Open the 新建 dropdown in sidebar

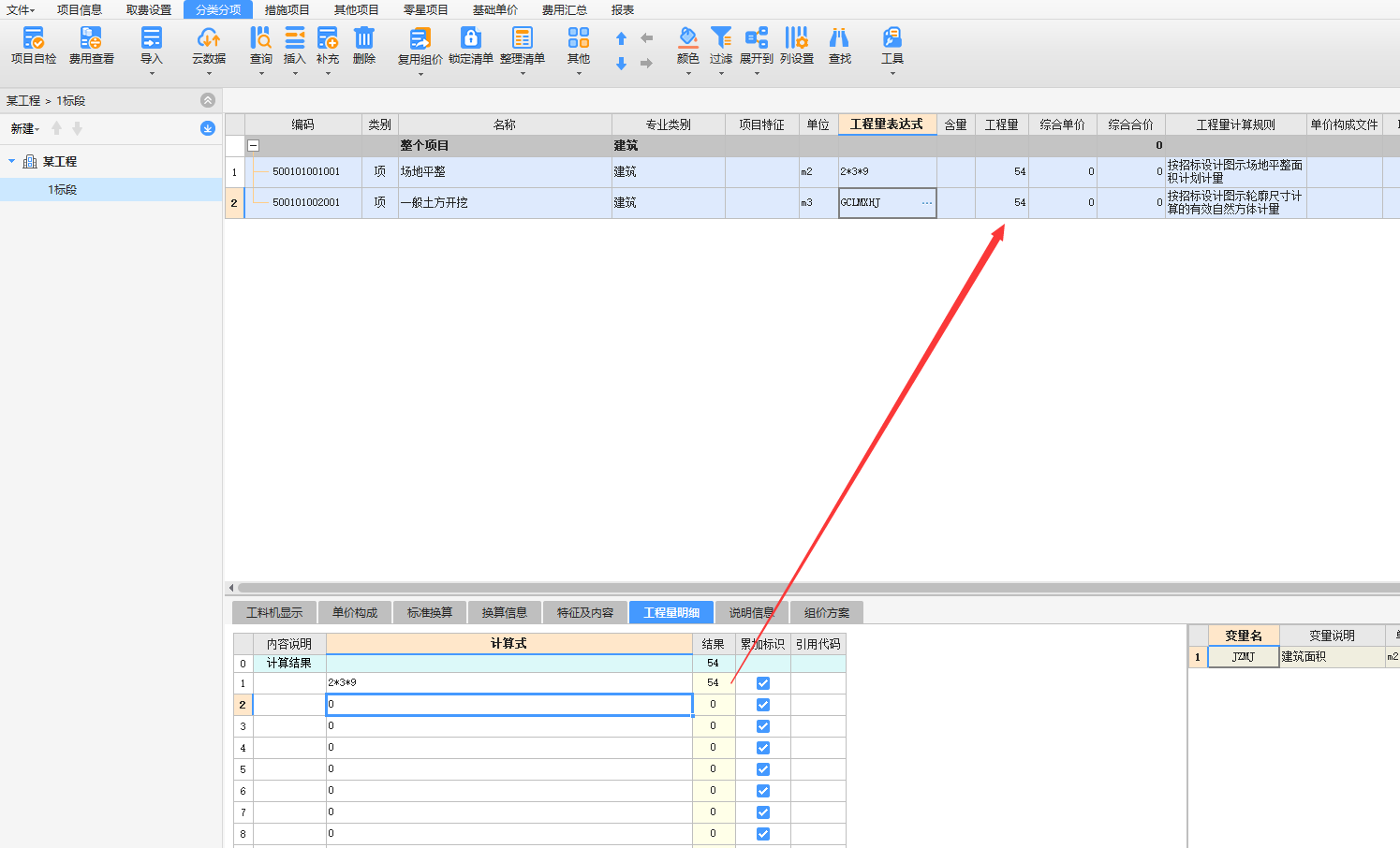25,129
